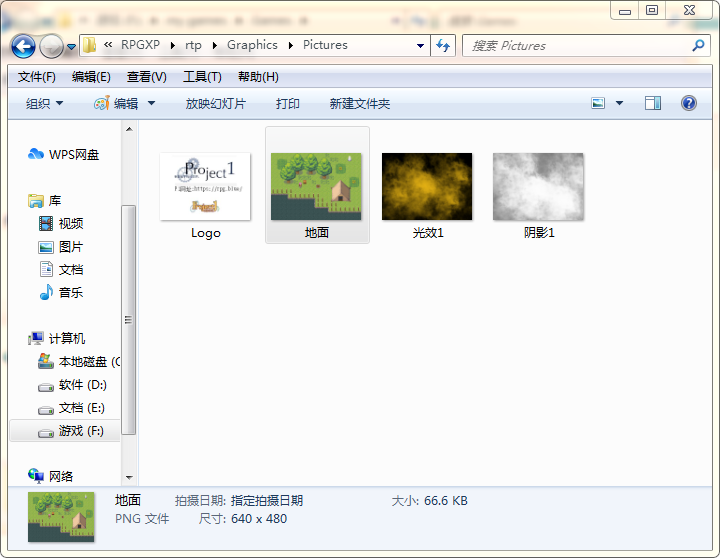Open the 帮助(H) menu
Screen dimensions: 720x558
click(258, 77)
